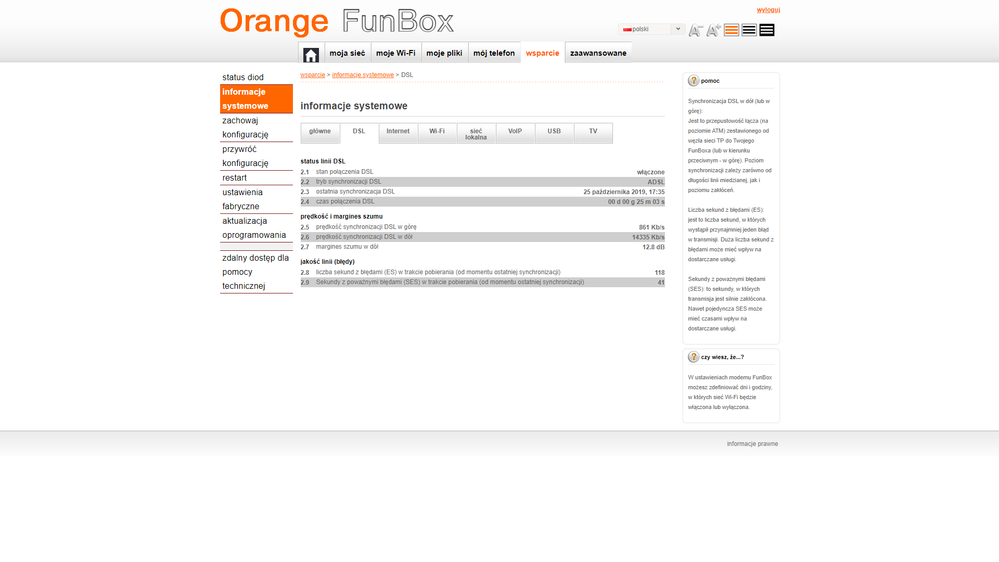Click the value 'ADSL'
Screen dimensions: 999x562
tap(656, 182)
